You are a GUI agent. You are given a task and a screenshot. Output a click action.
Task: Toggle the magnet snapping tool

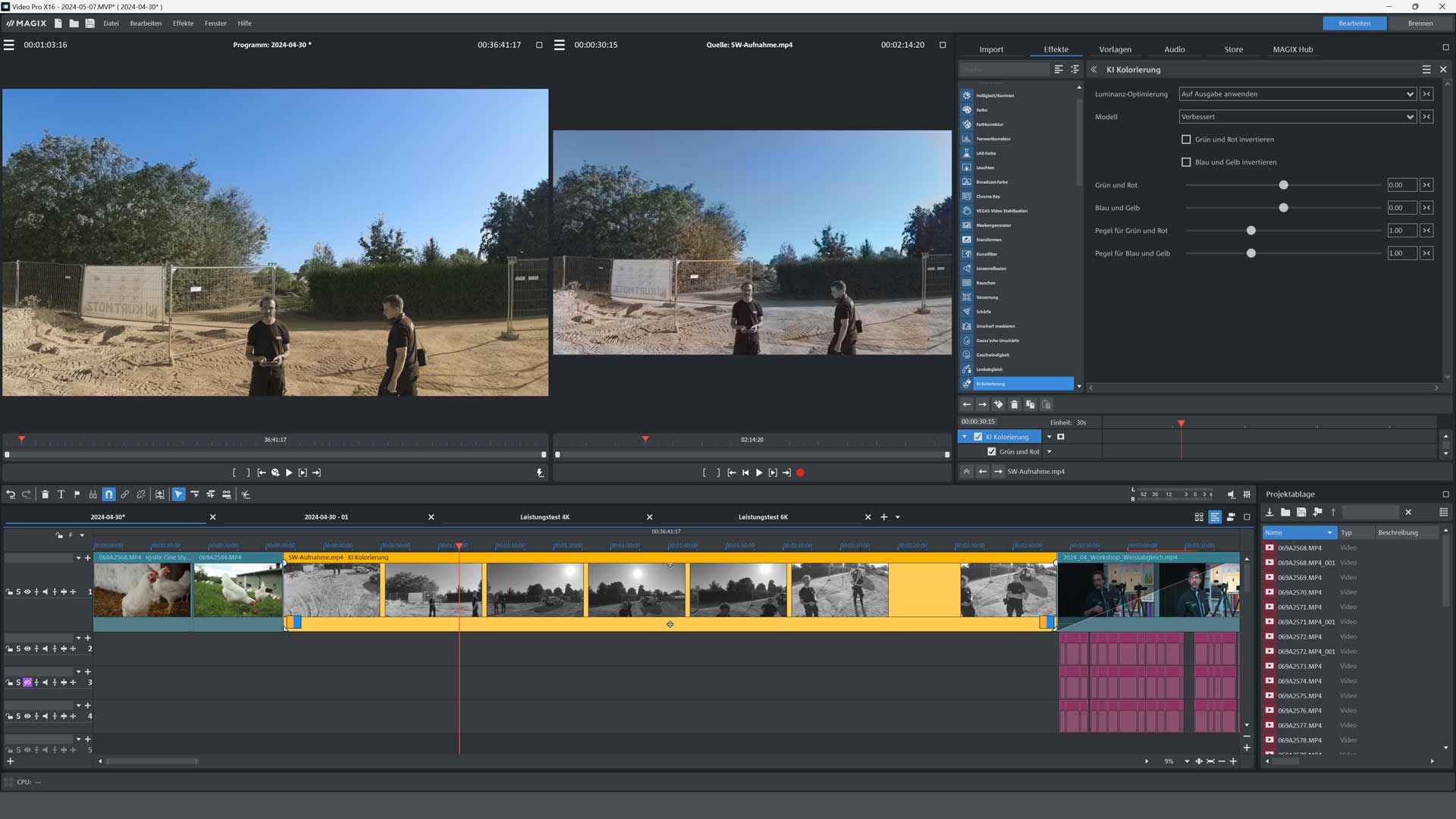coord(109,494)
